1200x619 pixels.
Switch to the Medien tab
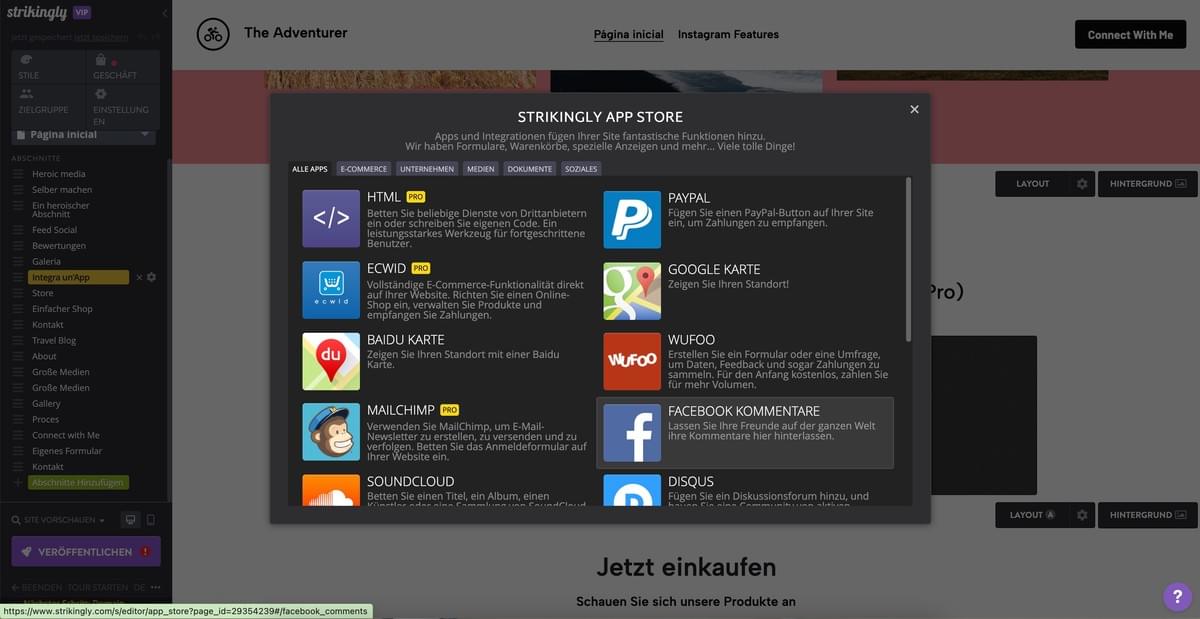[x=480, y=169]
